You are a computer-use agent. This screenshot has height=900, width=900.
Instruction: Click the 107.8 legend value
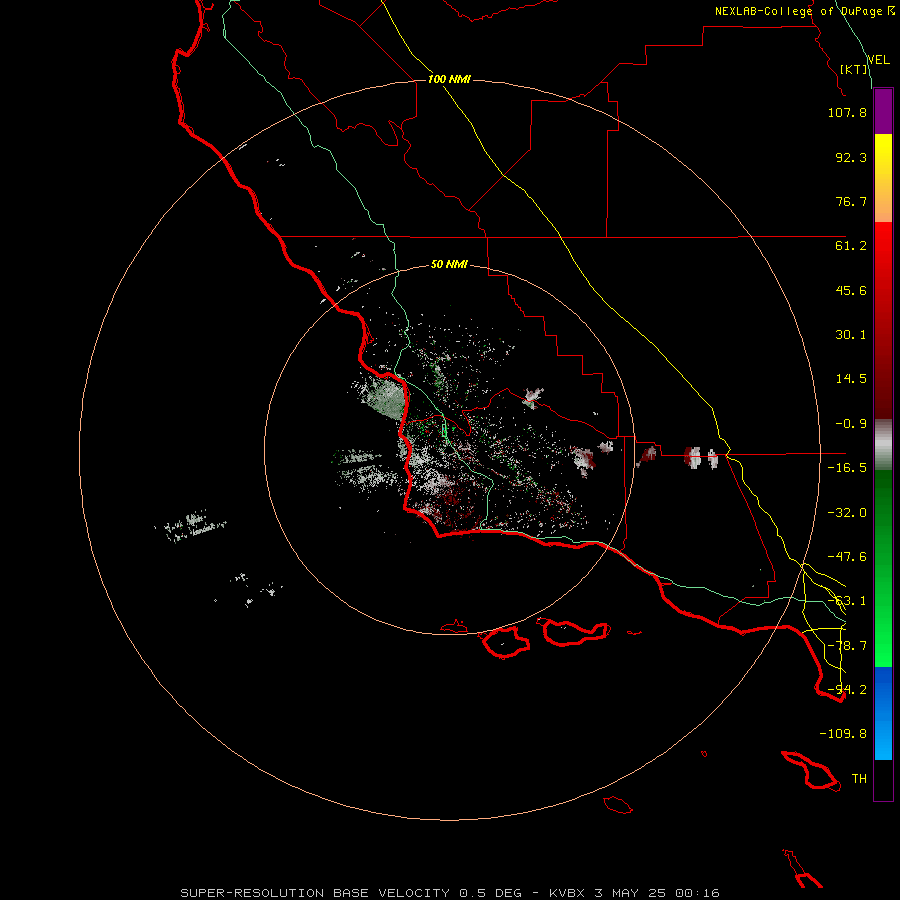point(847,112)
